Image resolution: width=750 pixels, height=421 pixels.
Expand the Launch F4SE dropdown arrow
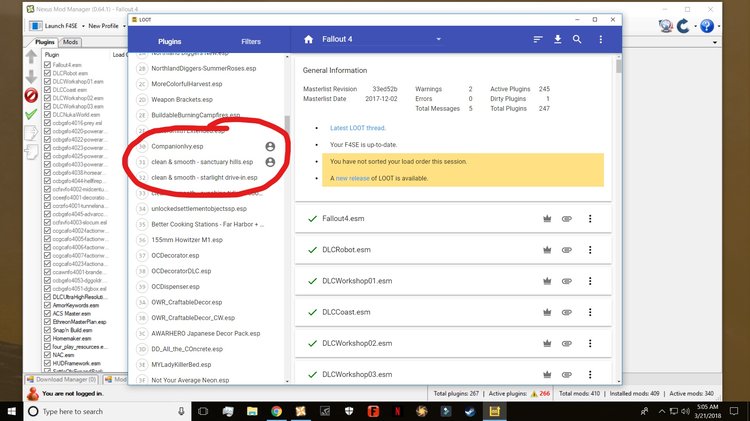click(x=83, y=26)
